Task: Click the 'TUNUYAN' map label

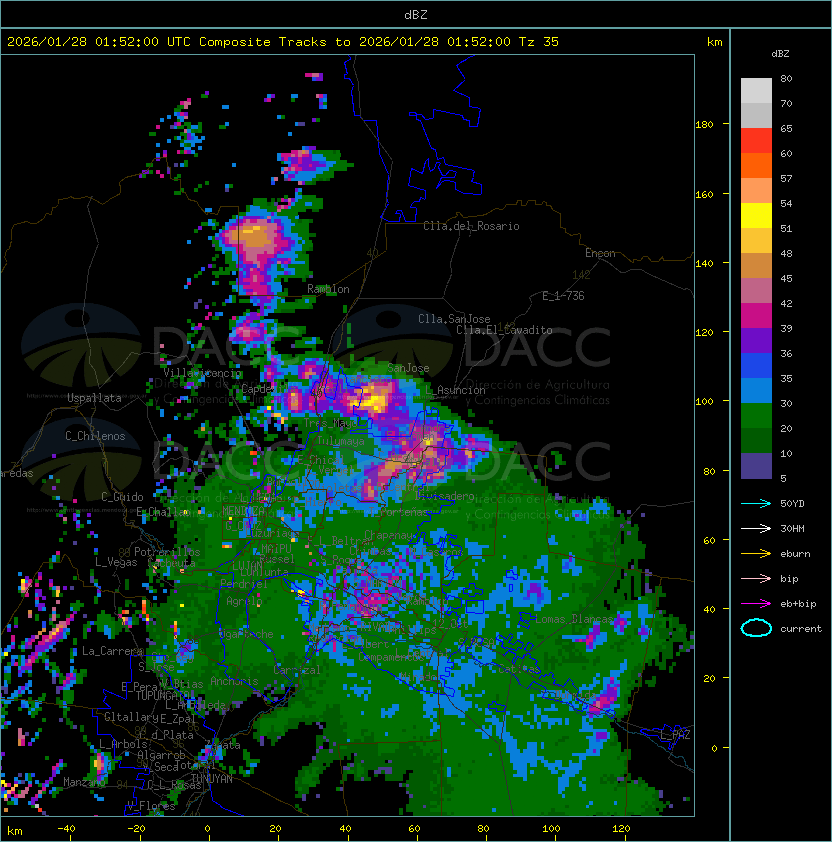Action: pos(212,779)
